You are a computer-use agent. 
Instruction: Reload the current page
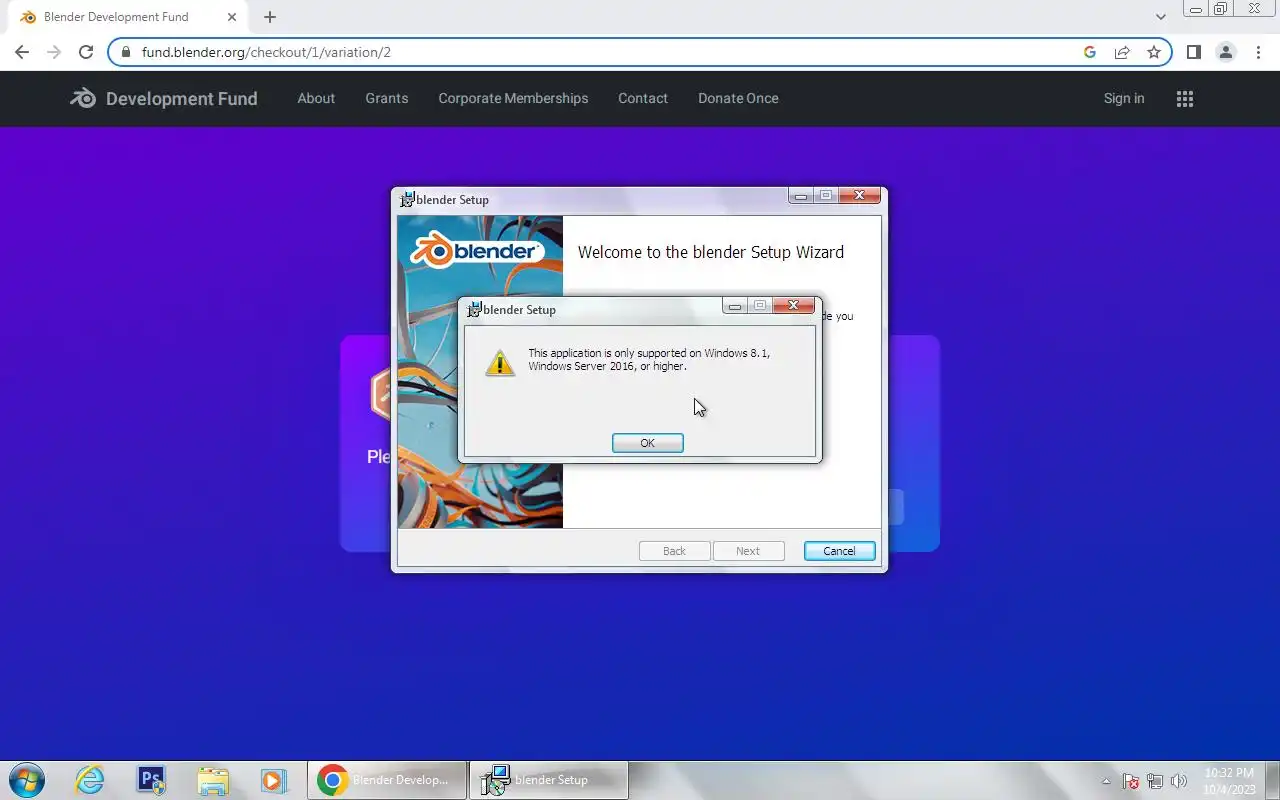coord(86,52)
